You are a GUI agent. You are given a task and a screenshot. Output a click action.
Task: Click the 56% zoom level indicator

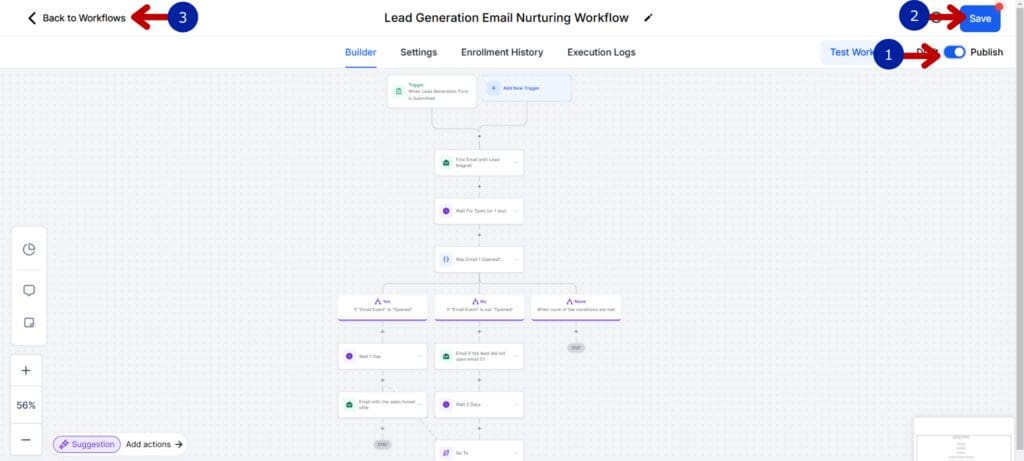click(x=26, y=405)
